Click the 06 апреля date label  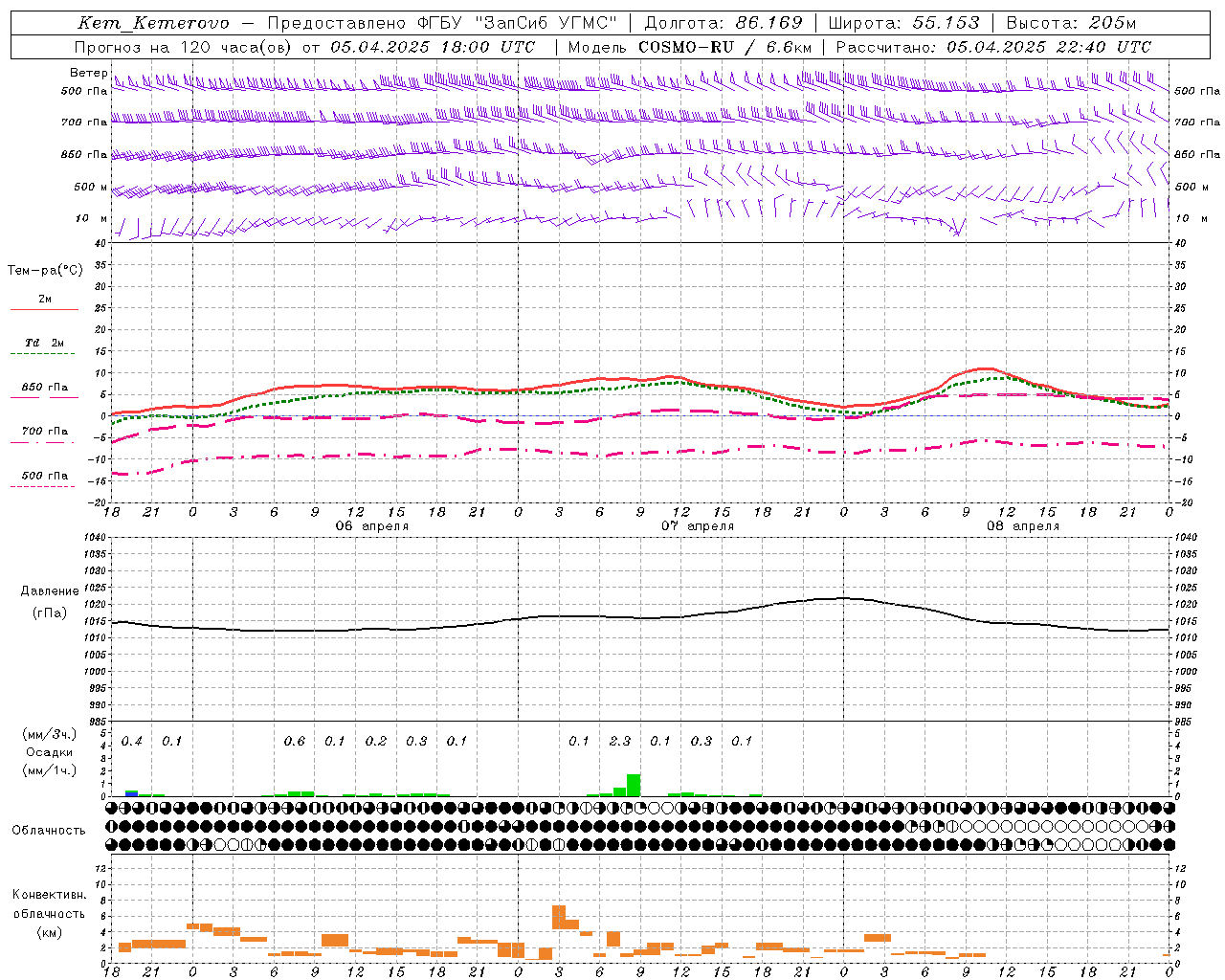[371, 526]
